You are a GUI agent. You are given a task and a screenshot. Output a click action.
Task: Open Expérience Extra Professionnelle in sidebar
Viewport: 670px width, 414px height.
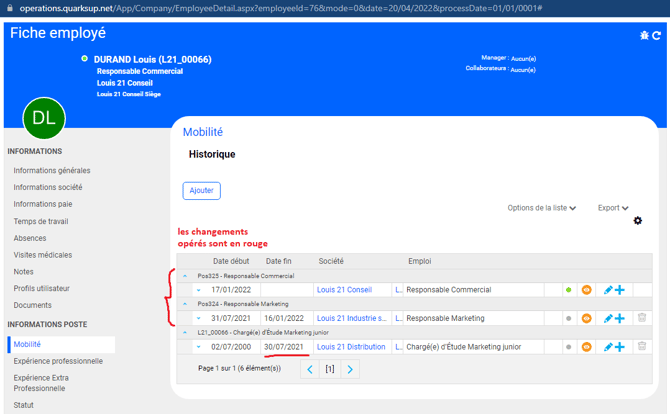tap(41, 383)
